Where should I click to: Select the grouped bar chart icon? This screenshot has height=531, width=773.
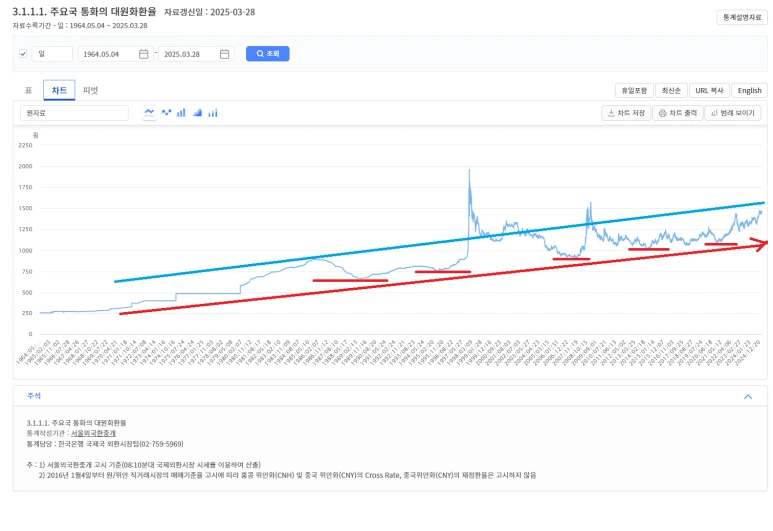pos(213,113)
